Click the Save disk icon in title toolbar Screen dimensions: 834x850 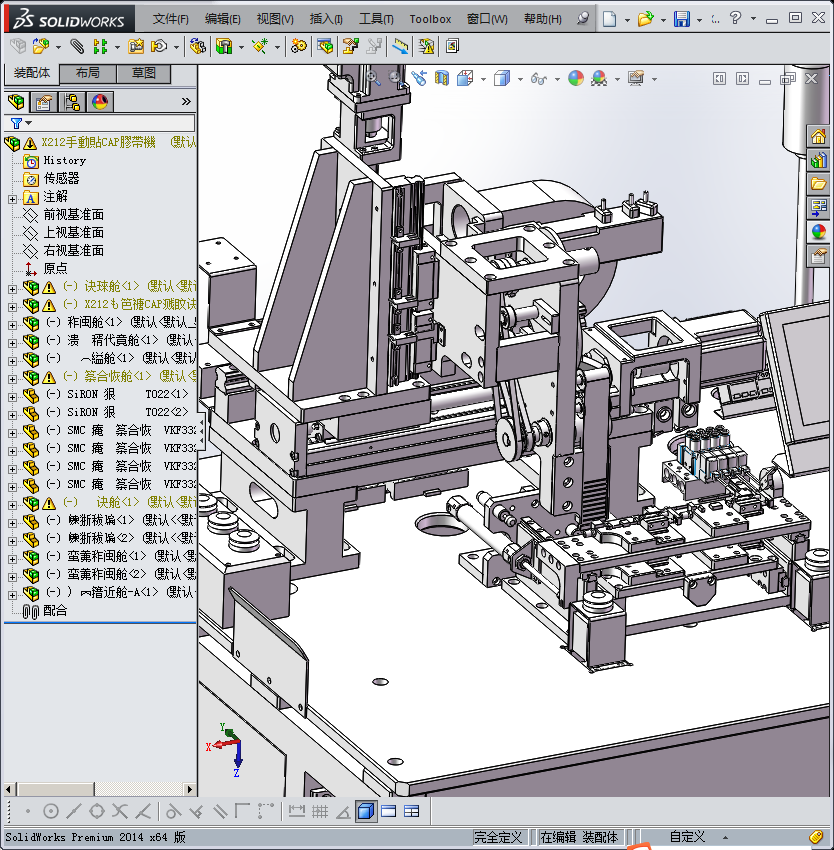(x=681, y=19)
